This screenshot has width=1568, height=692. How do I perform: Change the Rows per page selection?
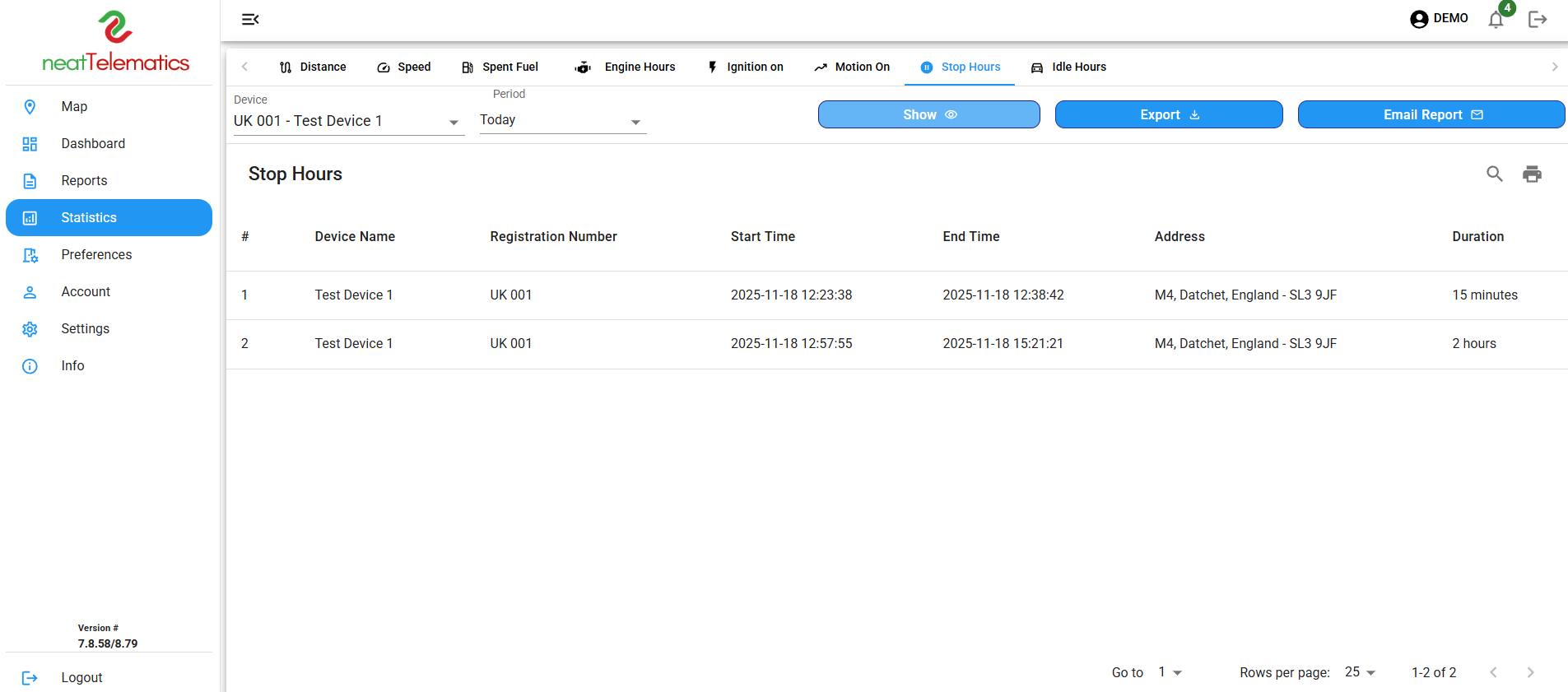(1360, 672)
